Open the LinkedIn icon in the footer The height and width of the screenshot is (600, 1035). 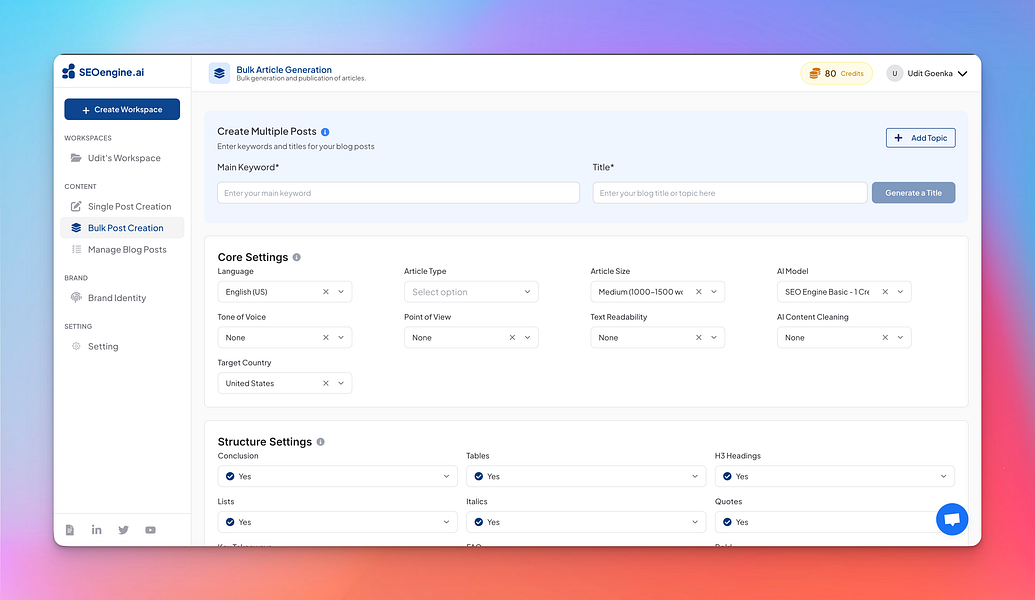coord(96,530)
